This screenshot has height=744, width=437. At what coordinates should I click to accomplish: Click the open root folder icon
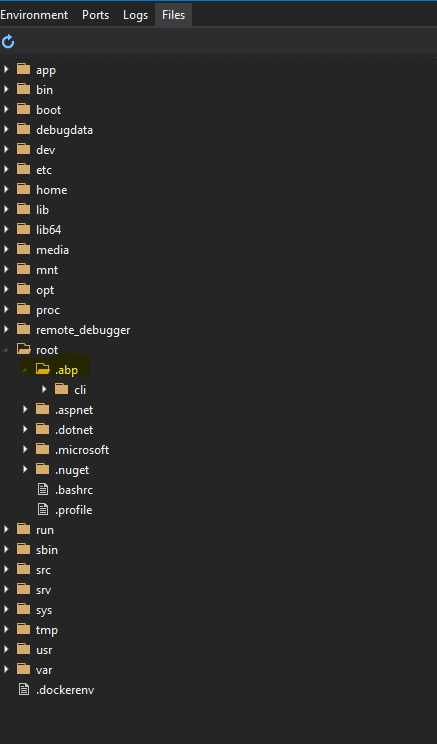tap(24, 349)
